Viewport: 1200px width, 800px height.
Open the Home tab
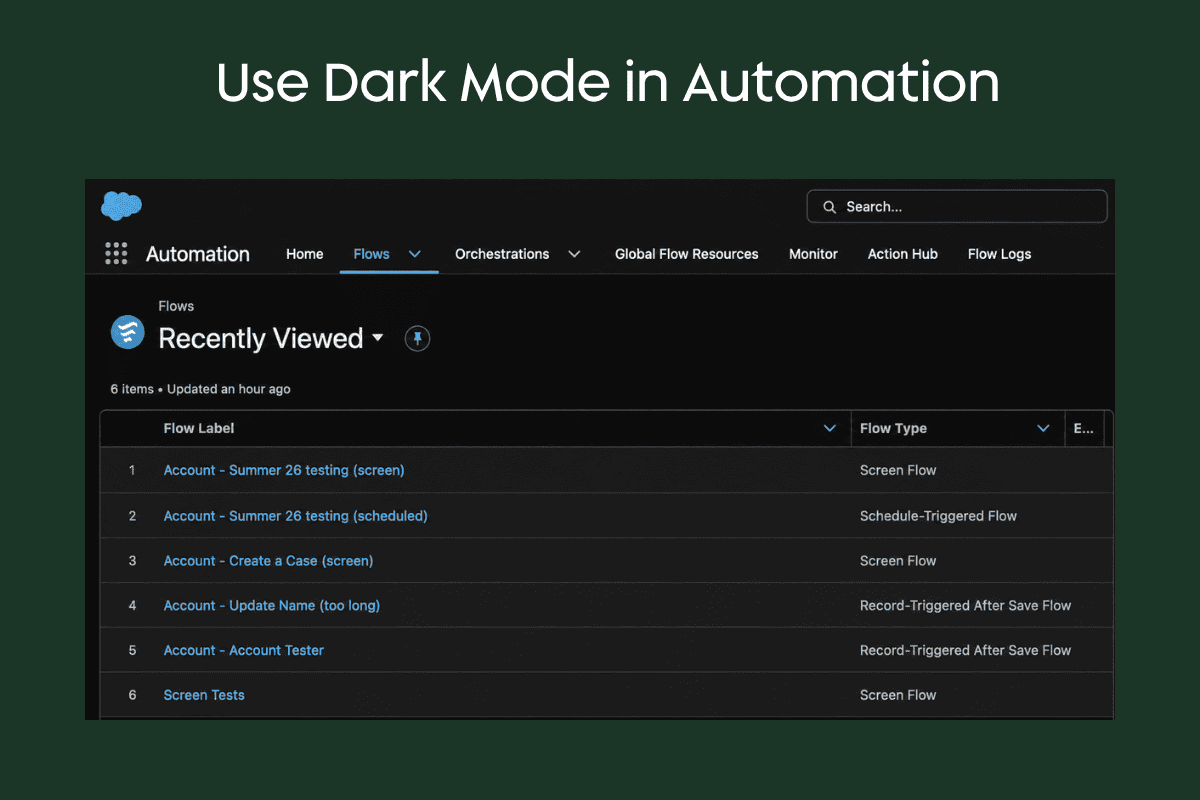coord(305,254)
